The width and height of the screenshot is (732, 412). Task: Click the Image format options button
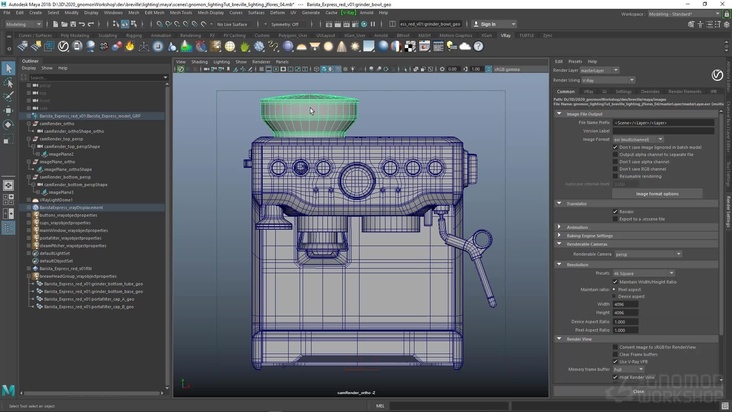656,193
